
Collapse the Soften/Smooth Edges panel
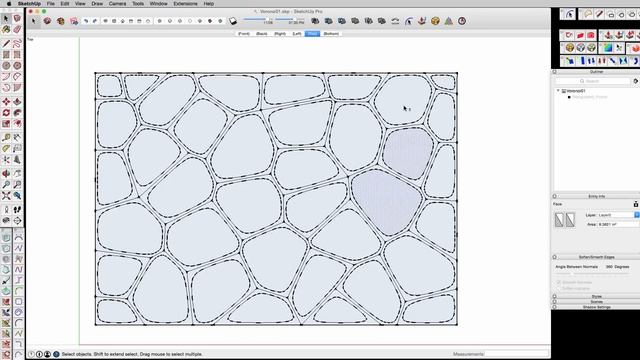(554, 257)
